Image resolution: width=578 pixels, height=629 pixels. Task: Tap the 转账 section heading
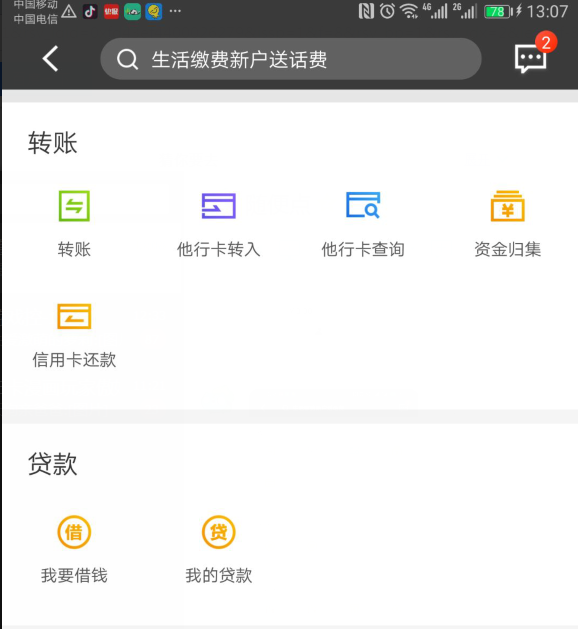tap(53, 143)
